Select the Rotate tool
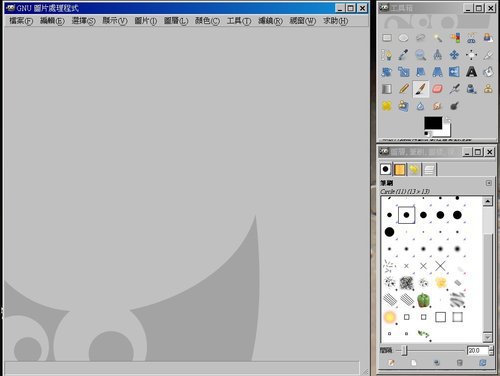Viewport: 500px width, 376px height. click(387, 72)
